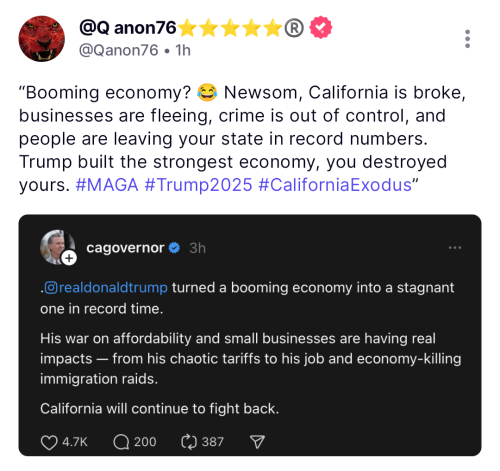Like the cagovernor post with heart icon
This screenshot has height=471, width=500.
pos(49,442)
